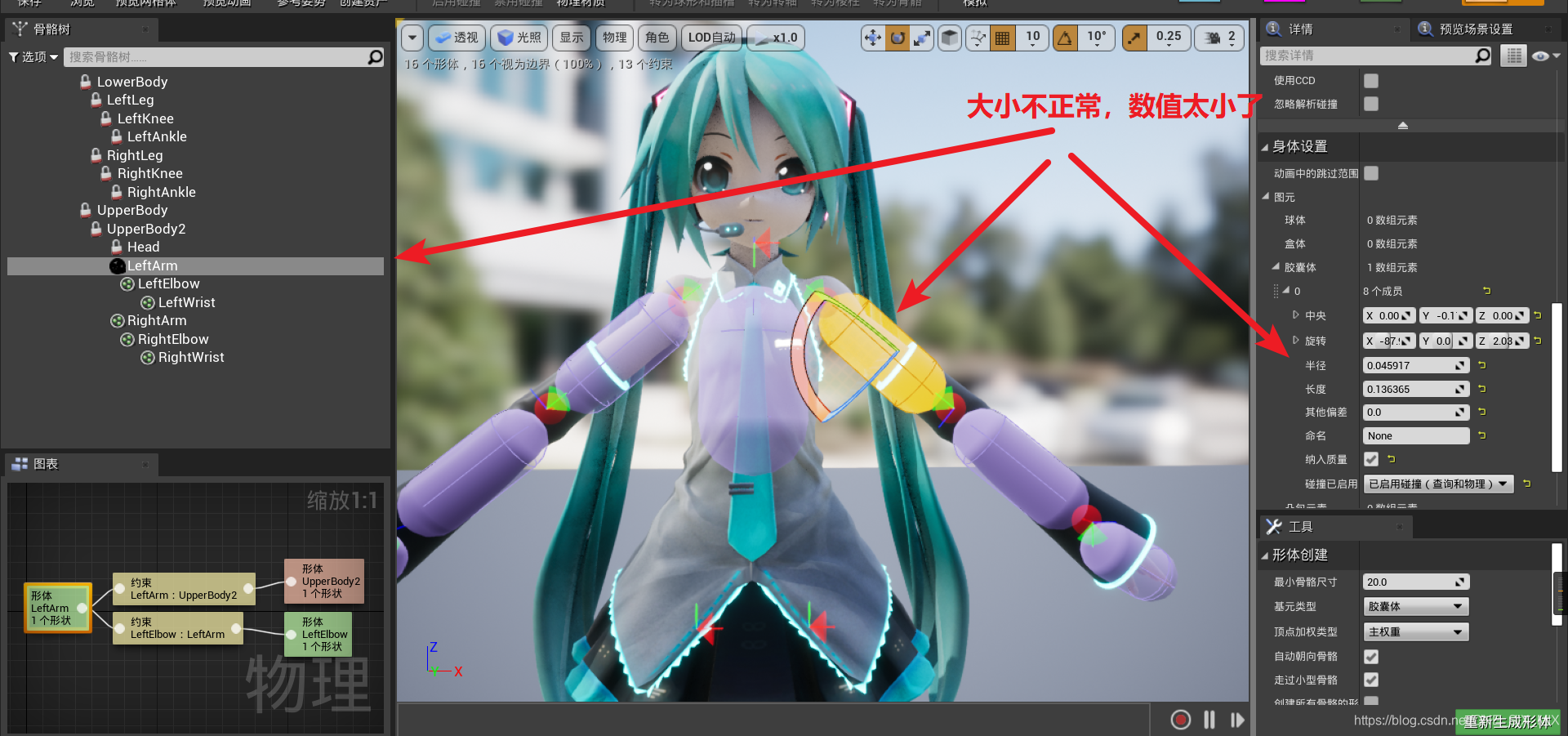The height and width of the screenshot is (736, 1568).
Task: Open LOD自动 menu
Action: click(x=711, y=38)
